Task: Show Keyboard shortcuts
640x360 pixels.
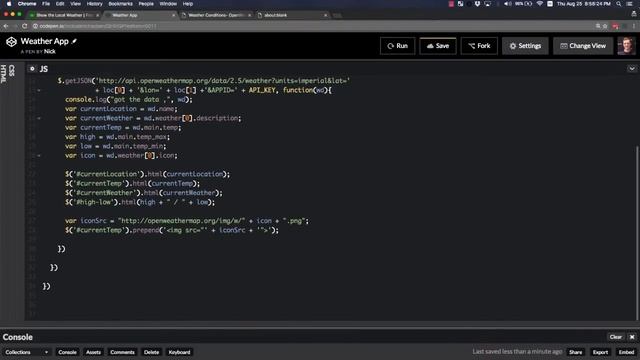Action: click(179, 352)
